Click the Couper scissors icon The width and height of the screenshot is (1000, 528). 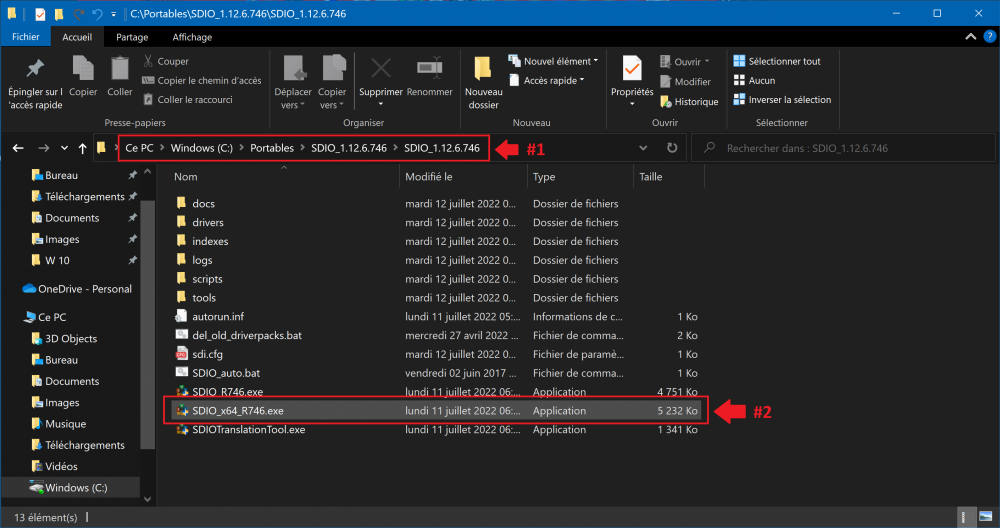click(149, 61)
